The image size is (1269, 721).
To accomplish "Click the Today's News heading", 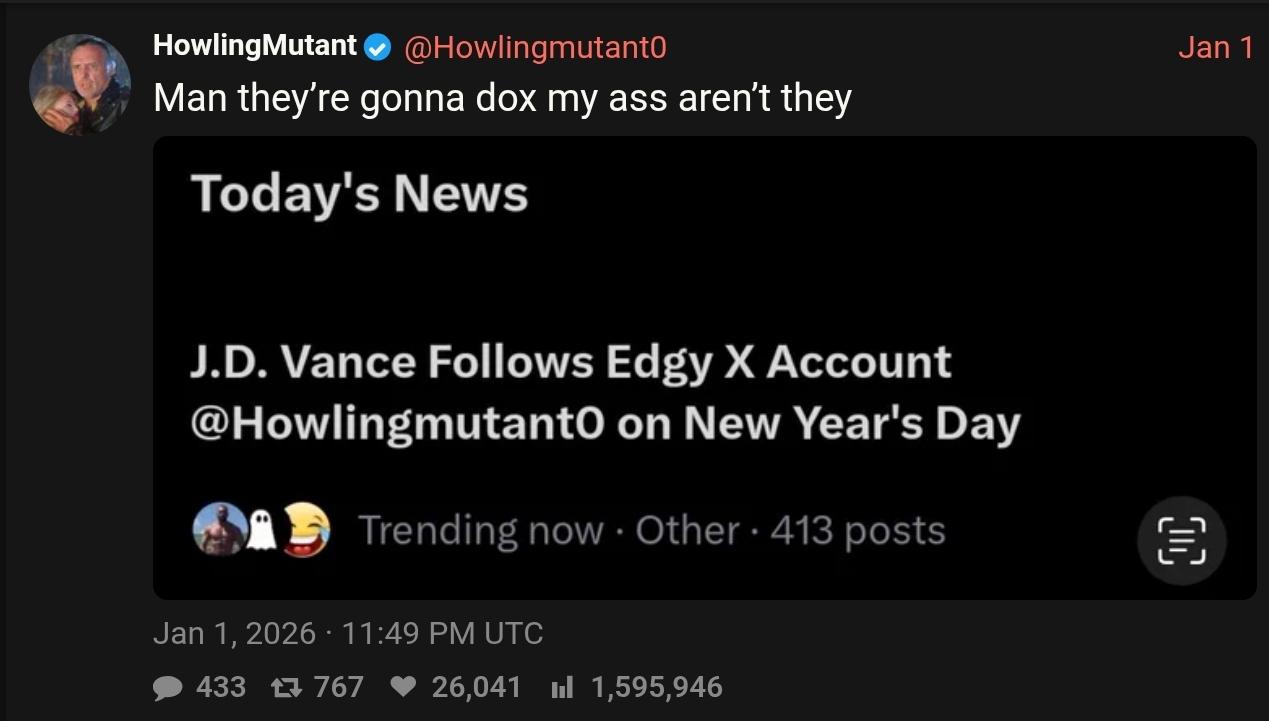I will pos(359,192).
